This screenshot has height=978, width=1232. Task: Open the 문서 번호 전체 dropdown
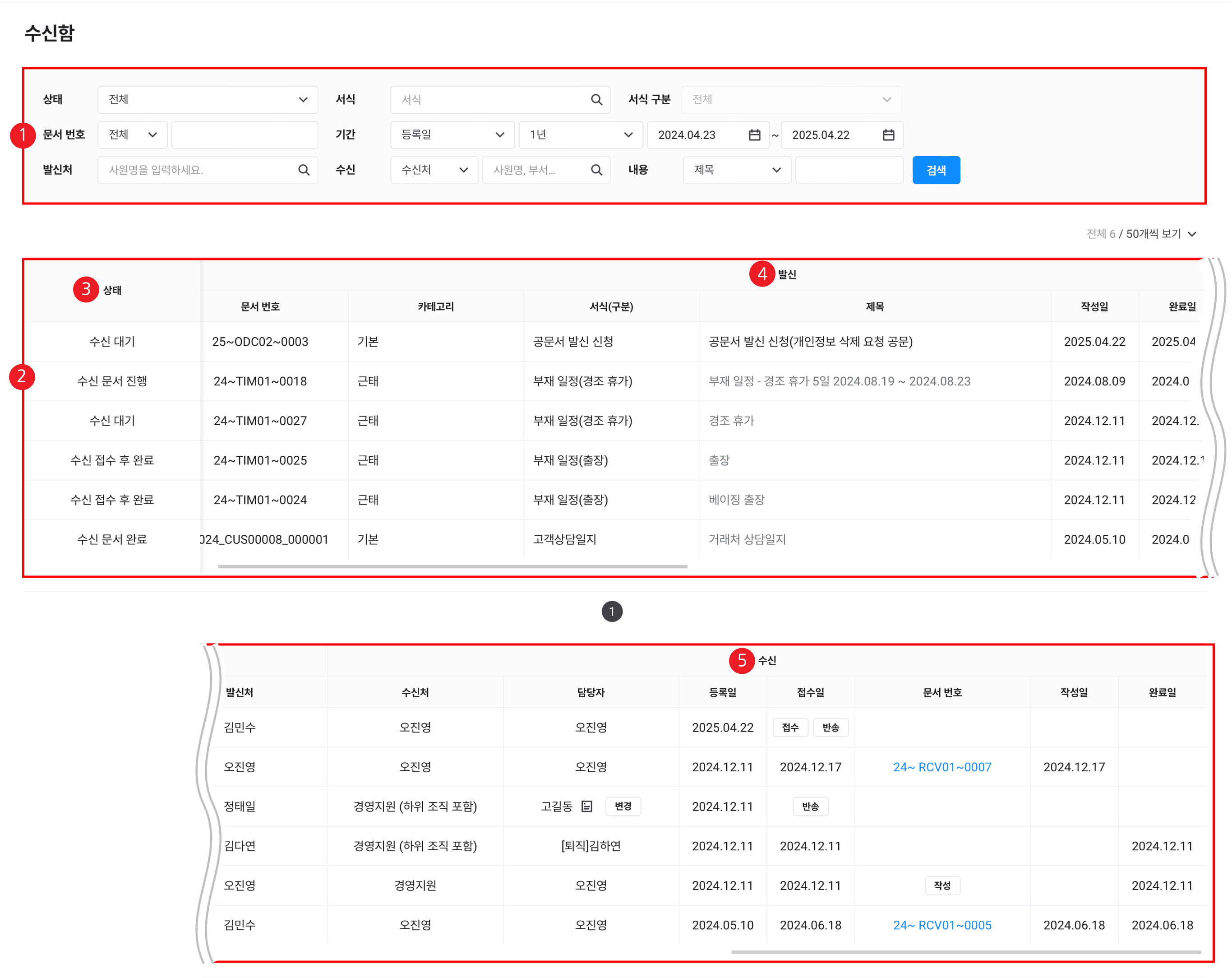(133, 135)
